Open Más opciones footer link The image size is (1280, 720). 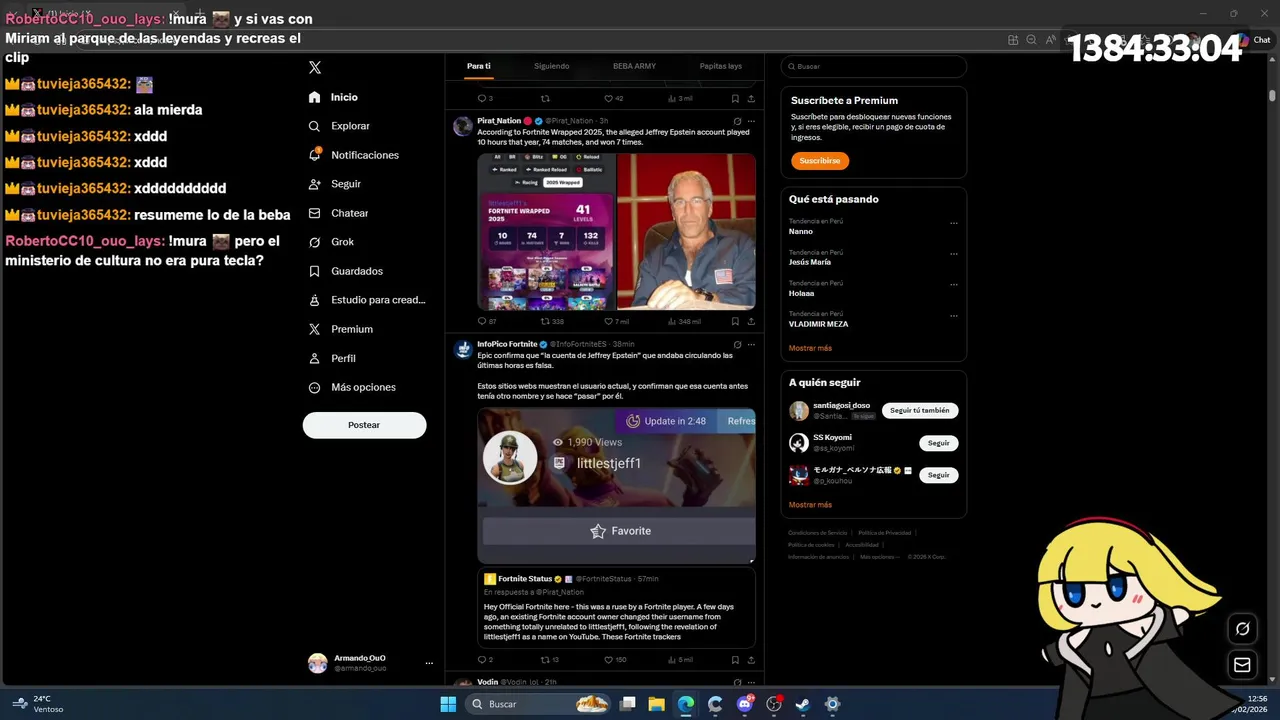coord(879,556)
